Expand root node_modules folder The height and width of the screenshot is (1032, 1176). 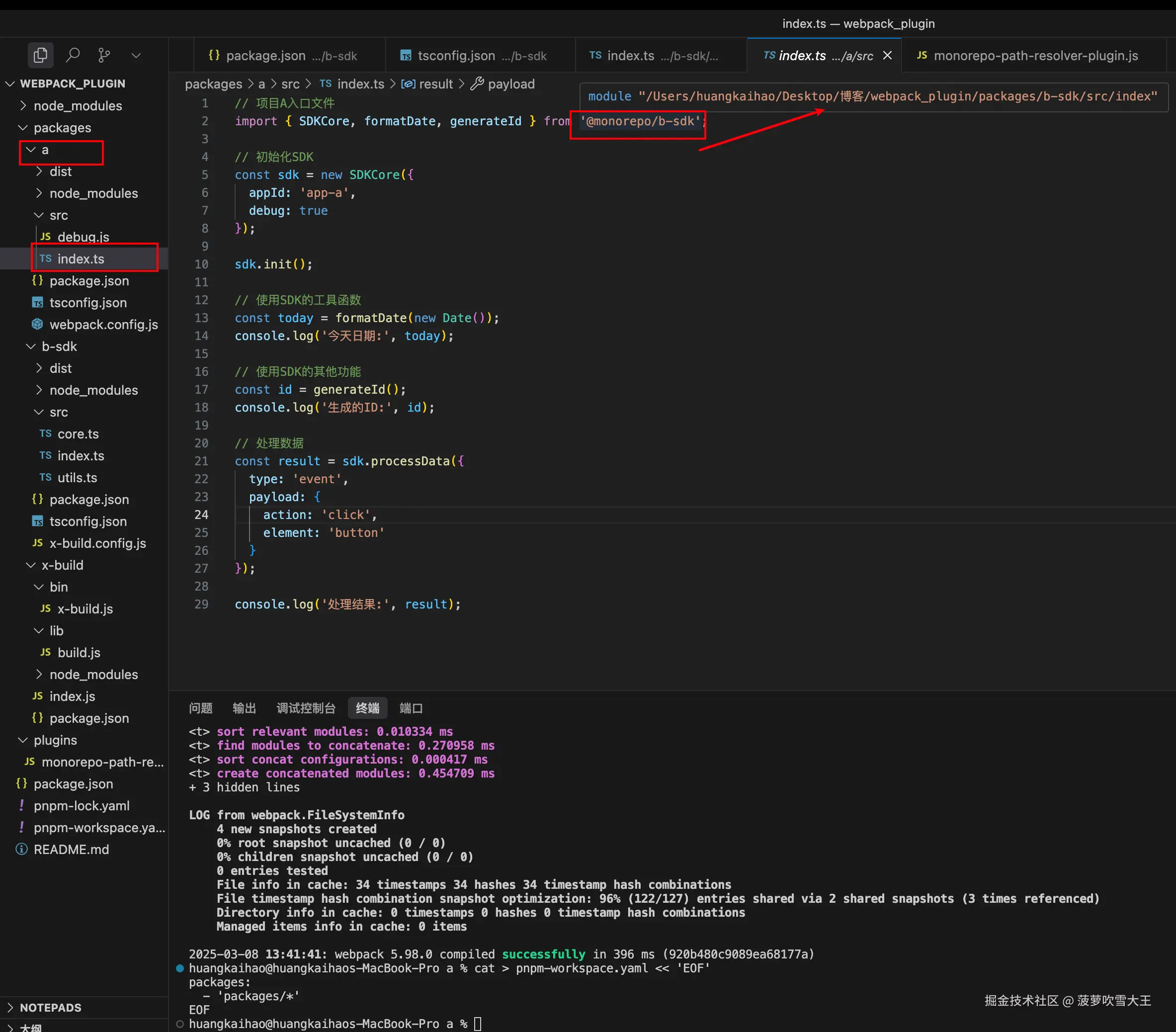77,106
